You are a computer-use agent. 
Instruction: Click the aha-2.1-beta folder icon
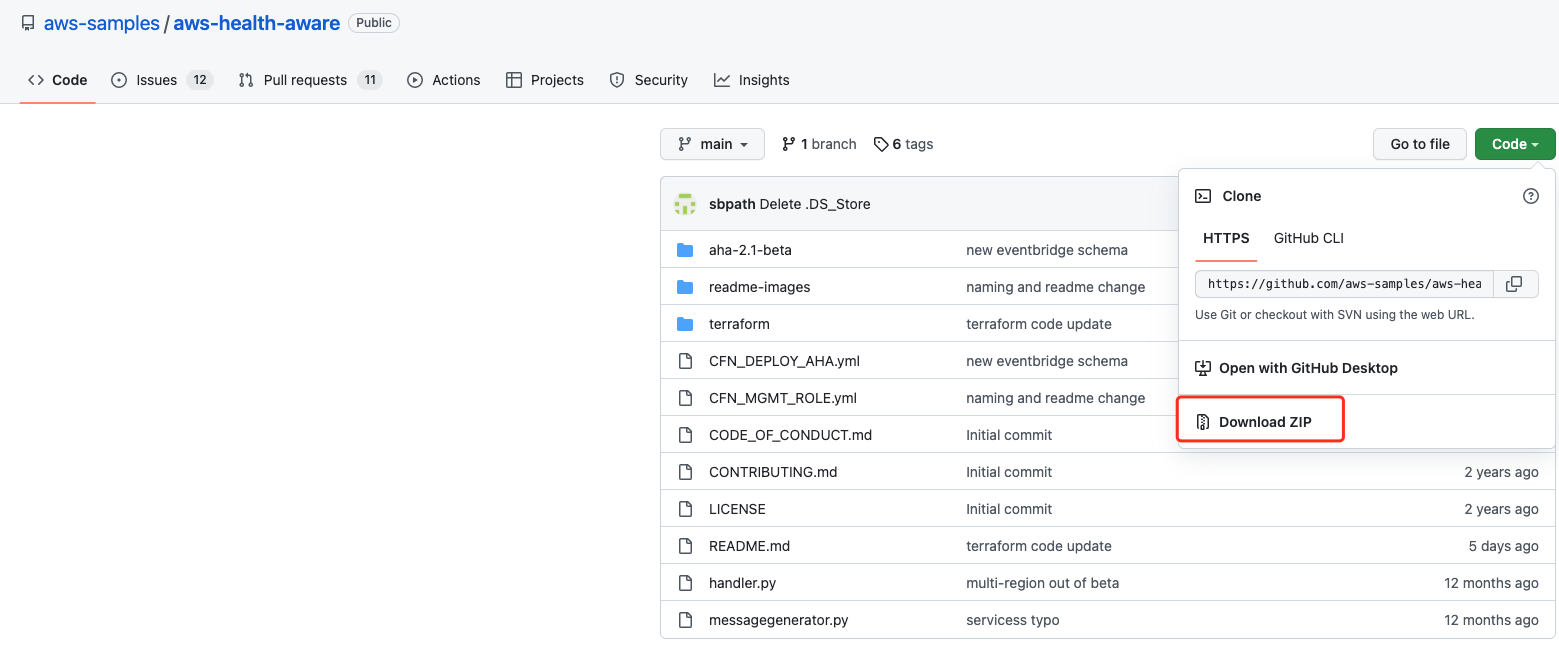(686, 249)
